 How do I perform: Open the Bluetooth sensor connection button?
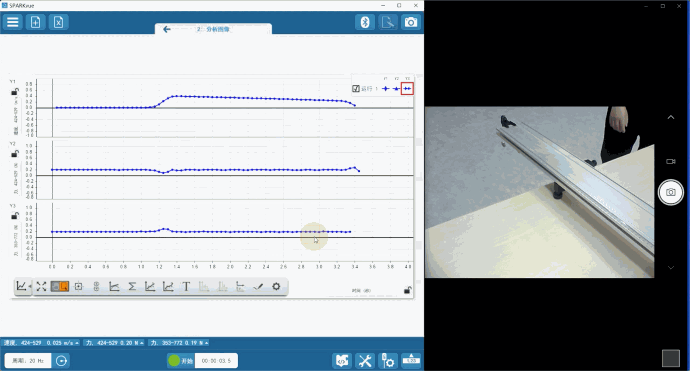pyautogui.click(x=365, y=22)
